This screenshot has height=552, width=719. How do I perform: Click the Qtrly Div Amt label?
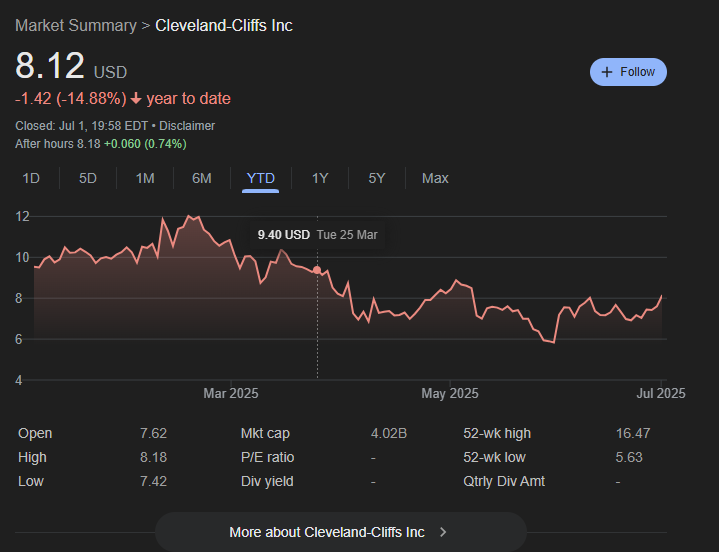[x=504, y=481]
